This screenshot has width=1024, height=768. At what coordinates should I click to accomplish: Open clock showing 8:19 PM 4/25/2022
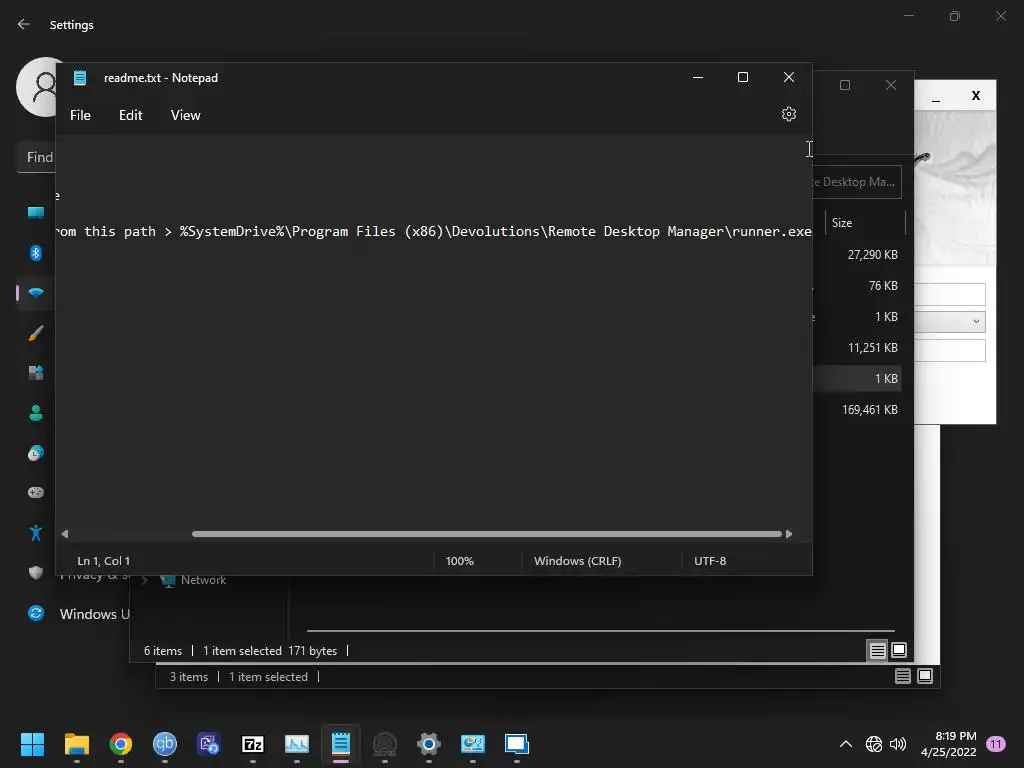(949, 744)
